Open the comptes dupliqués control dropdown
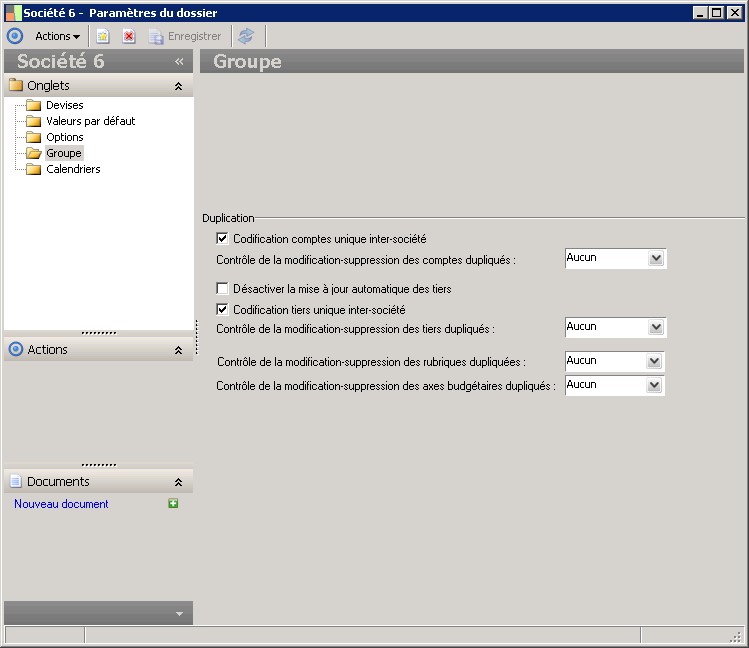749x648 pixels. [656, 258]
